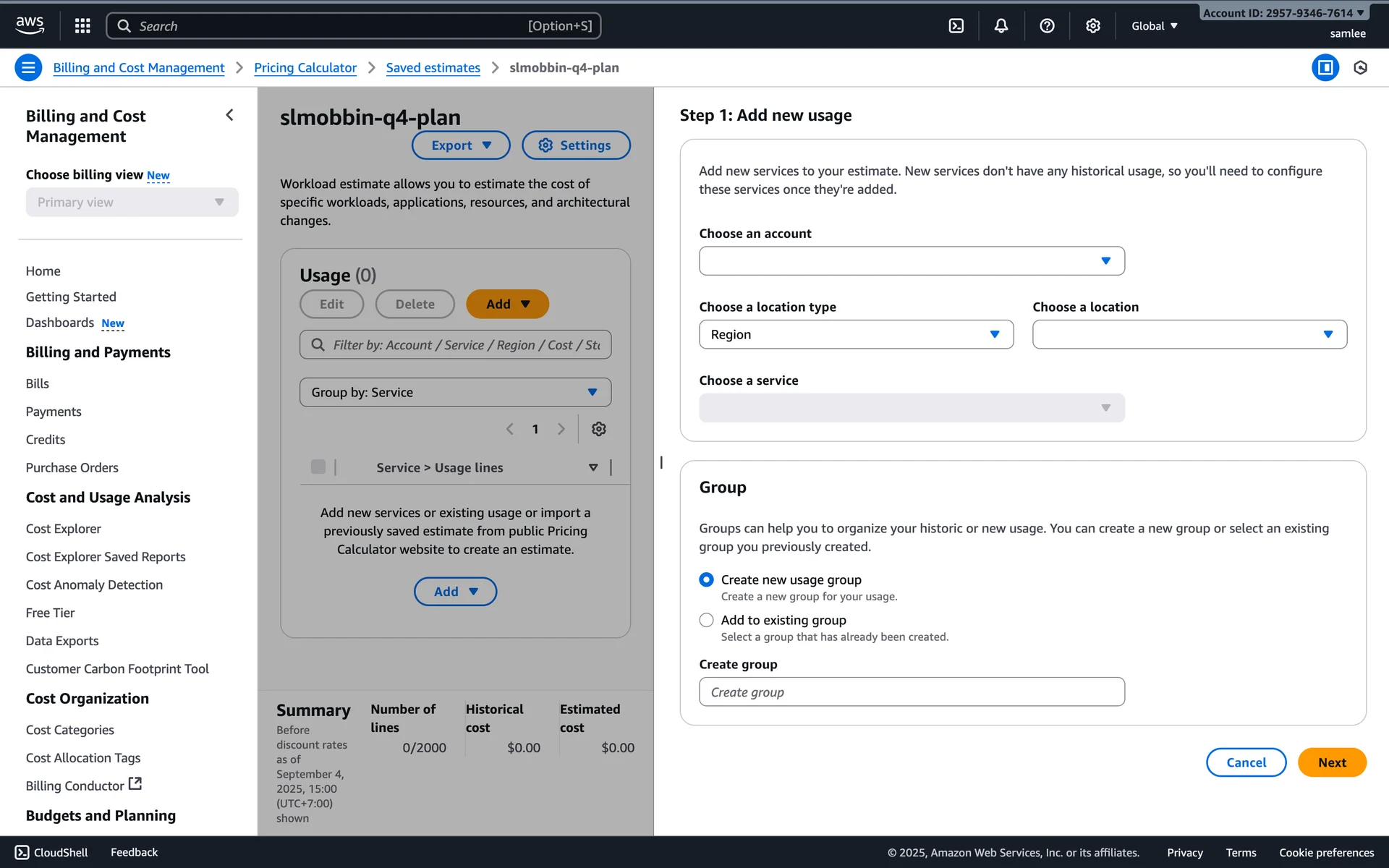This screenshot has width=1389, height=868.
Task: Click the Next button
Action: pyautogui.click(x=1330, y=762)
